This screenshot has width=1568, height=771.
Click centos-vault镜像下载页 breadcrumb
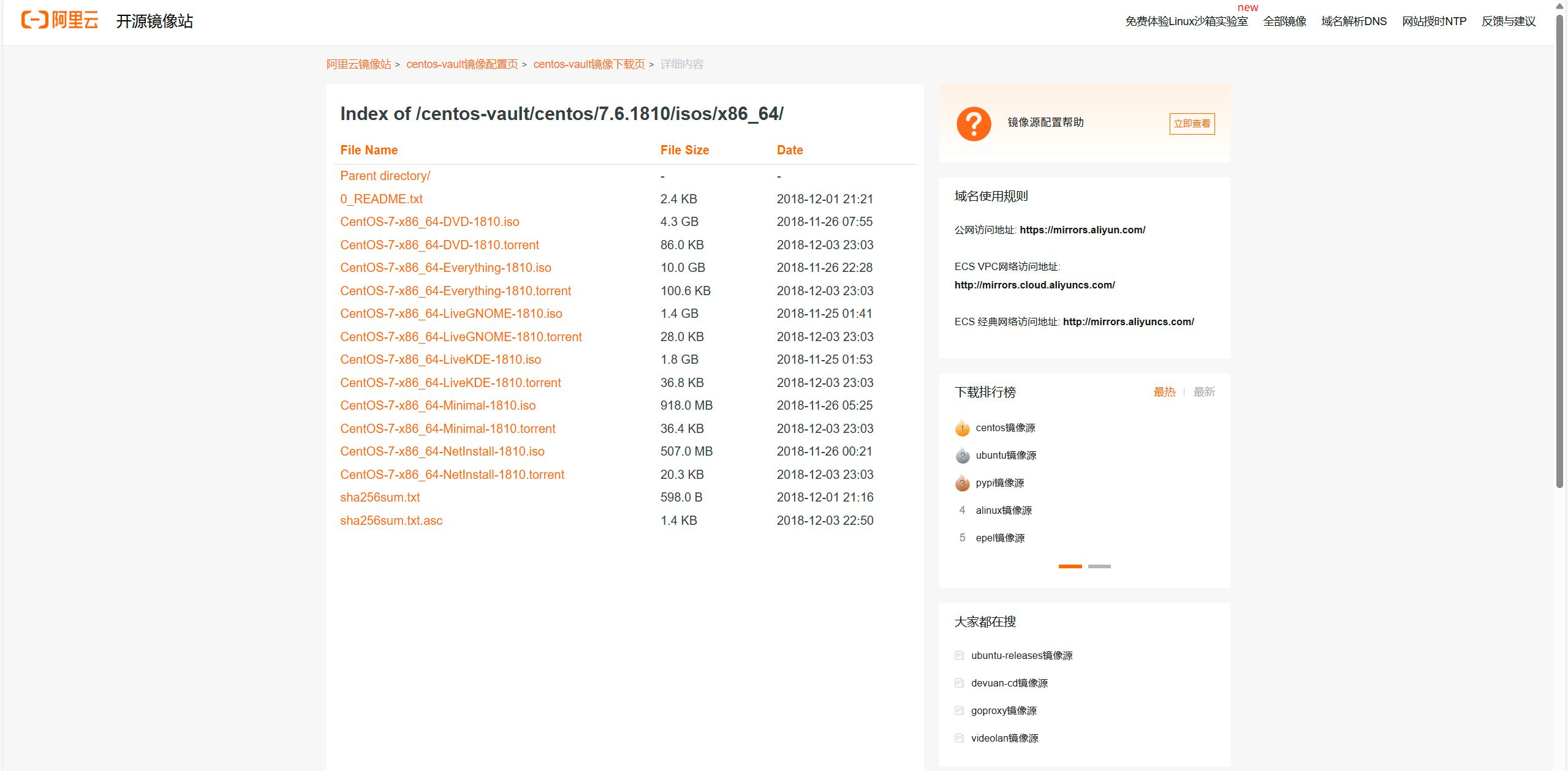tap(588, 64)
